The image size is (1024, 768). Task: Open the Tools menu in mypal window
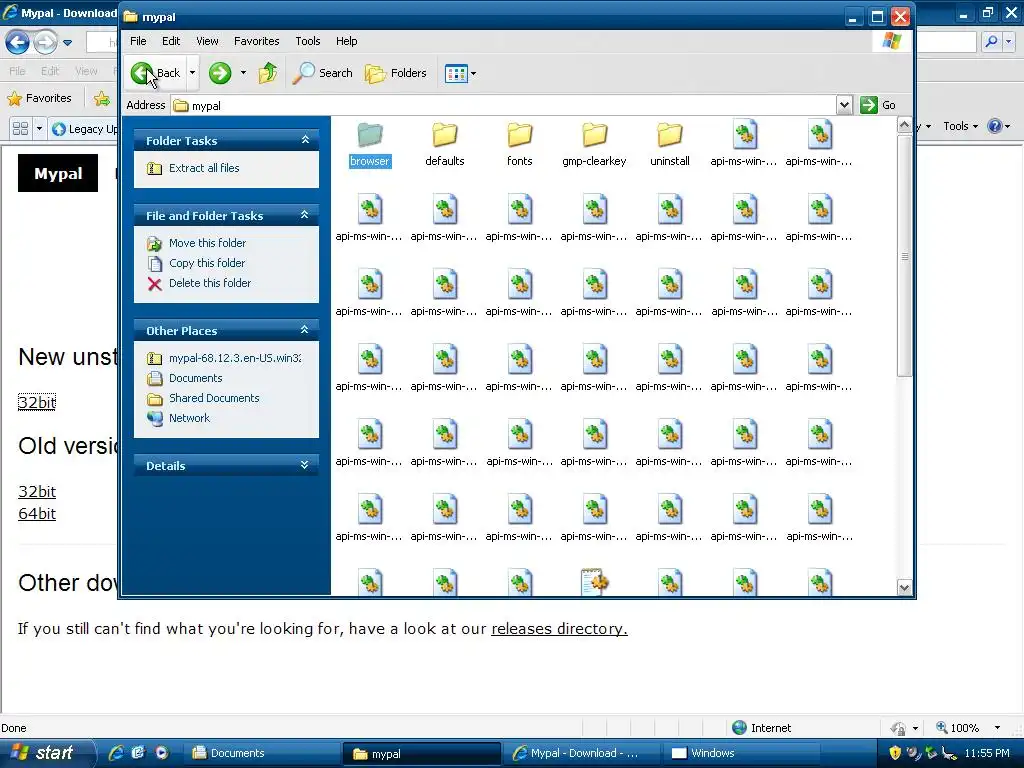(x=308, y=41)
